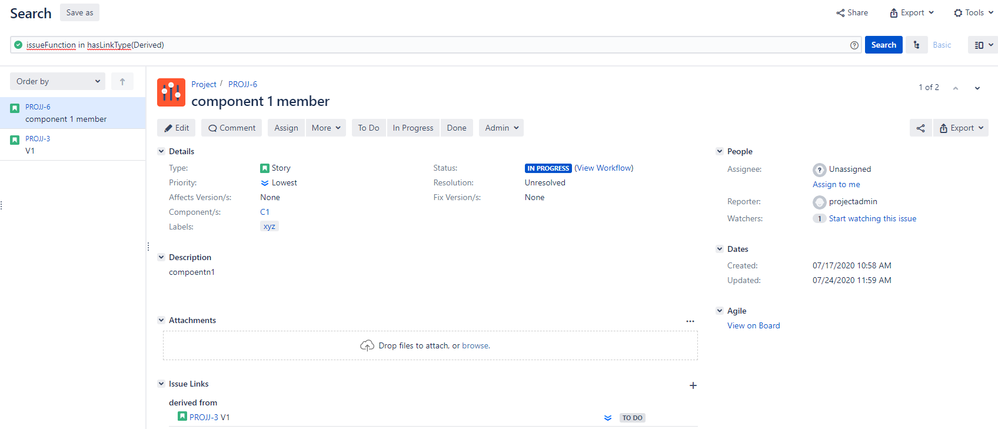
Task: Click the Assign button
Action: tap(286, 128)
